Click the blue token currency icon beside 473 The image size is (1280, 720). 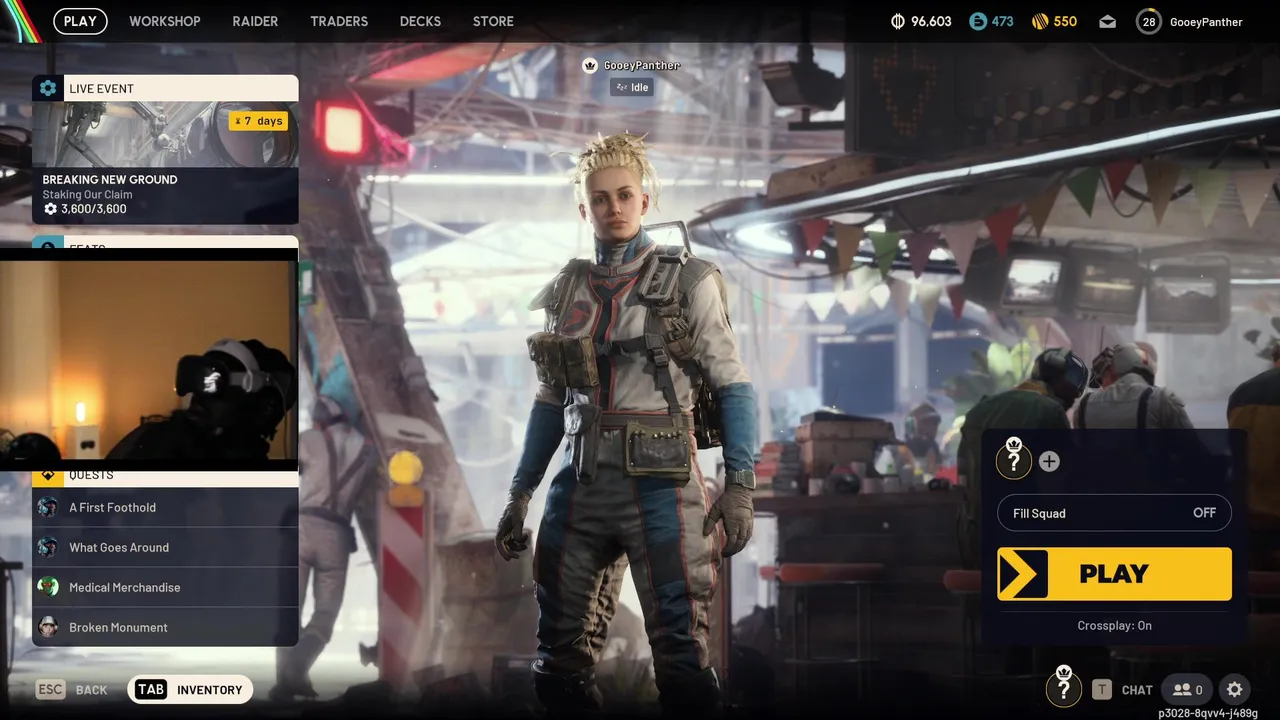point(977,21)
